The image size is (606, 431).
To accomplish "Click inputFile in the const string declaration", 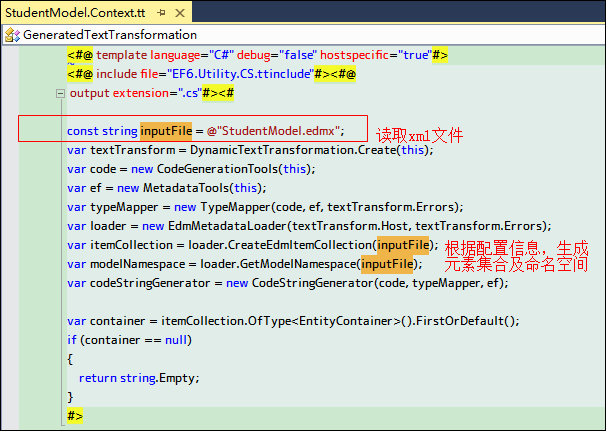I will pyautogui.click(x=166, y=131).
